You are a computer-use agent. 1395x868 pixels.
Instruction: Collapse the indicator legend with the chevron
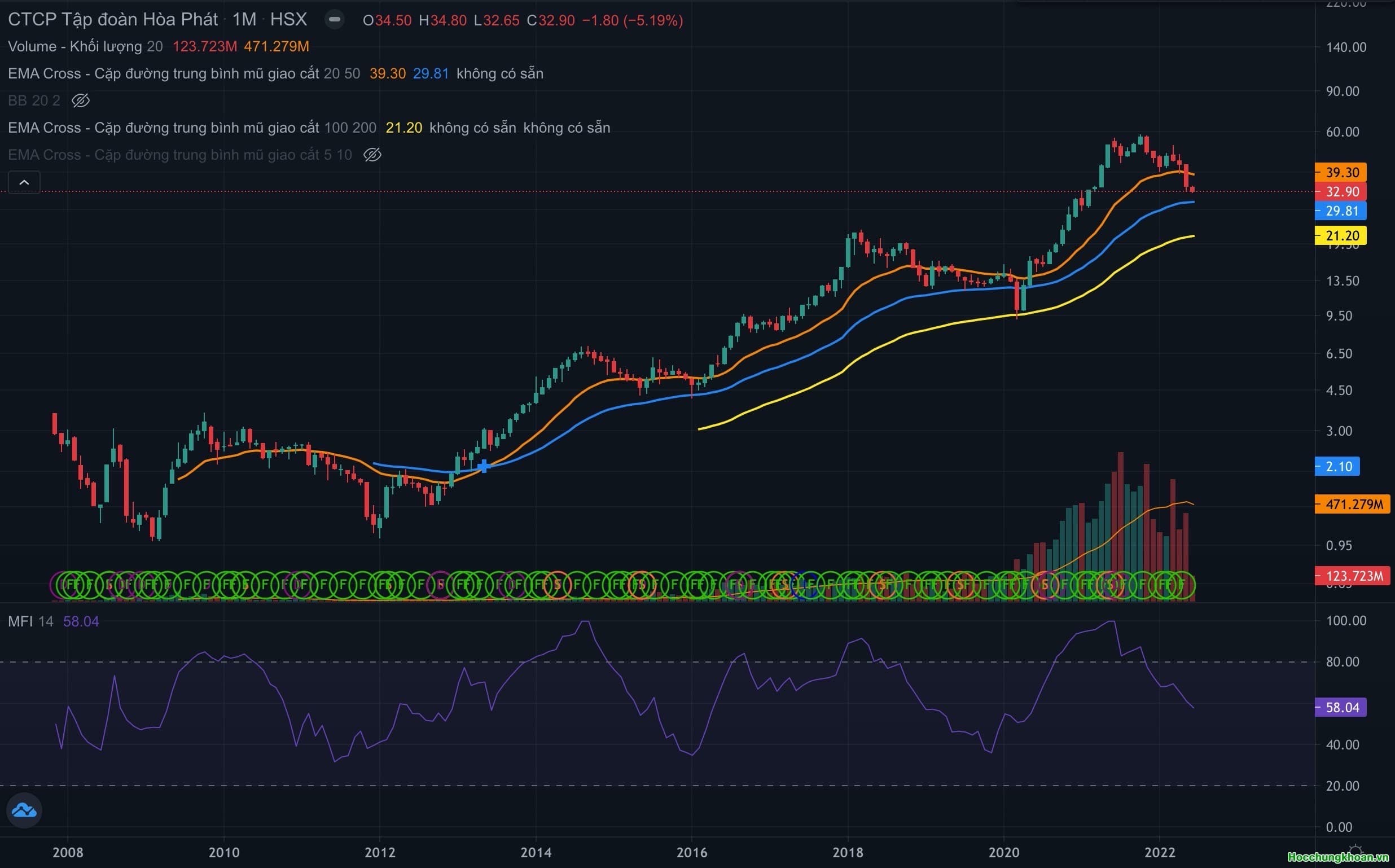point(24,182)
